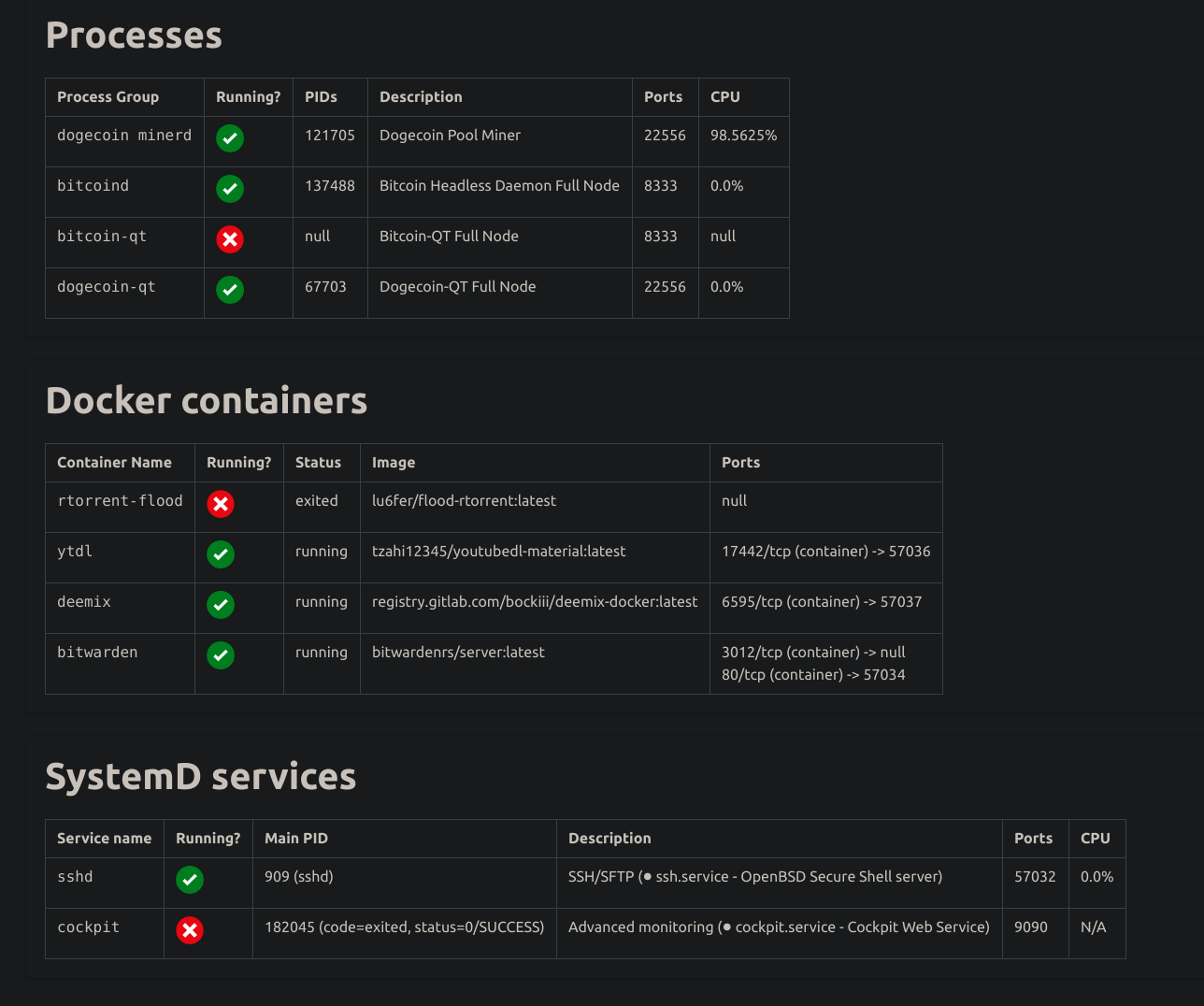Click the Container Name column header
Image resolution: width=1204 pixels, height=1006 pixels.
pyautogui.click(x=114, y=463)
